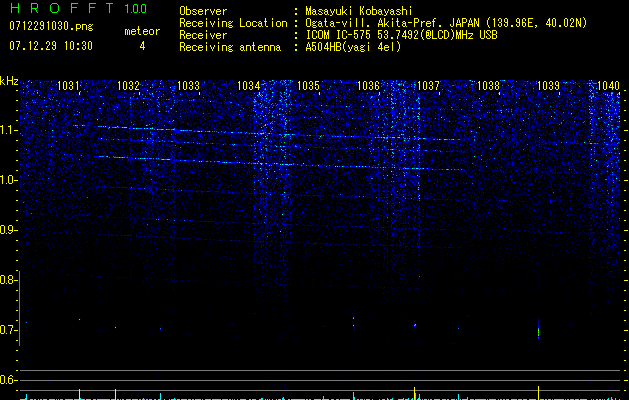Click the 1040 time marker

pos(608,87)
